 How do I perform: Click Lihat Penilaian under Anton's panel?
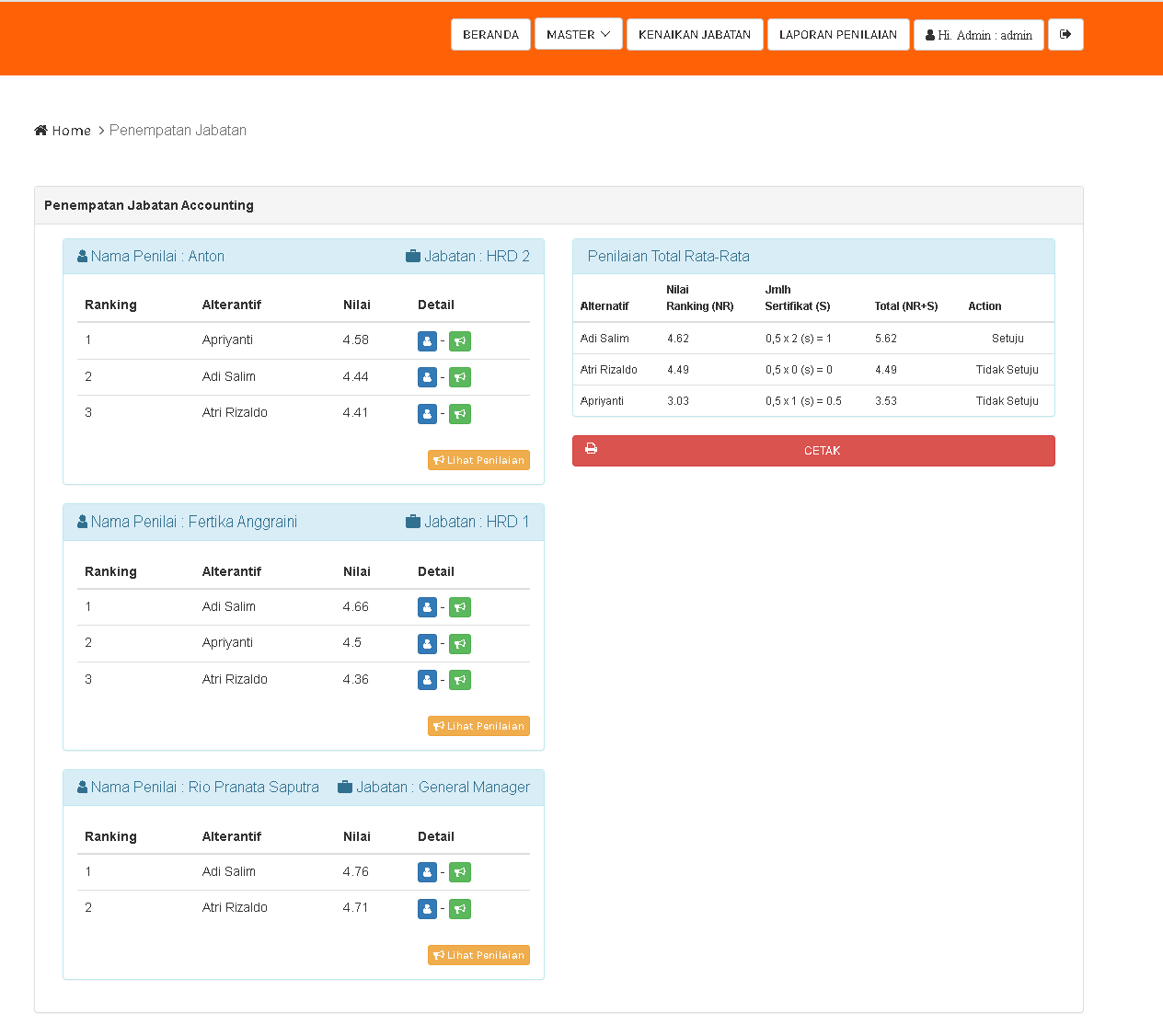(478, 460)
